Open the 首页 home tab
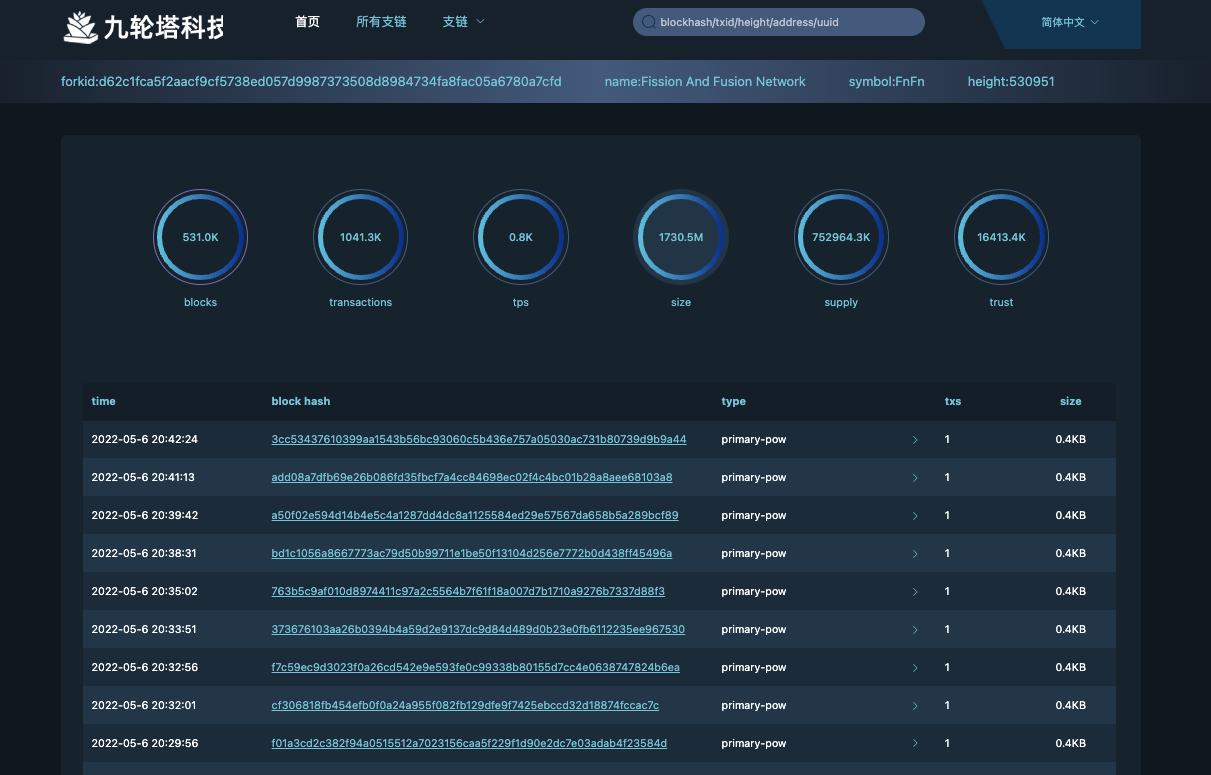 click(308, 22)
